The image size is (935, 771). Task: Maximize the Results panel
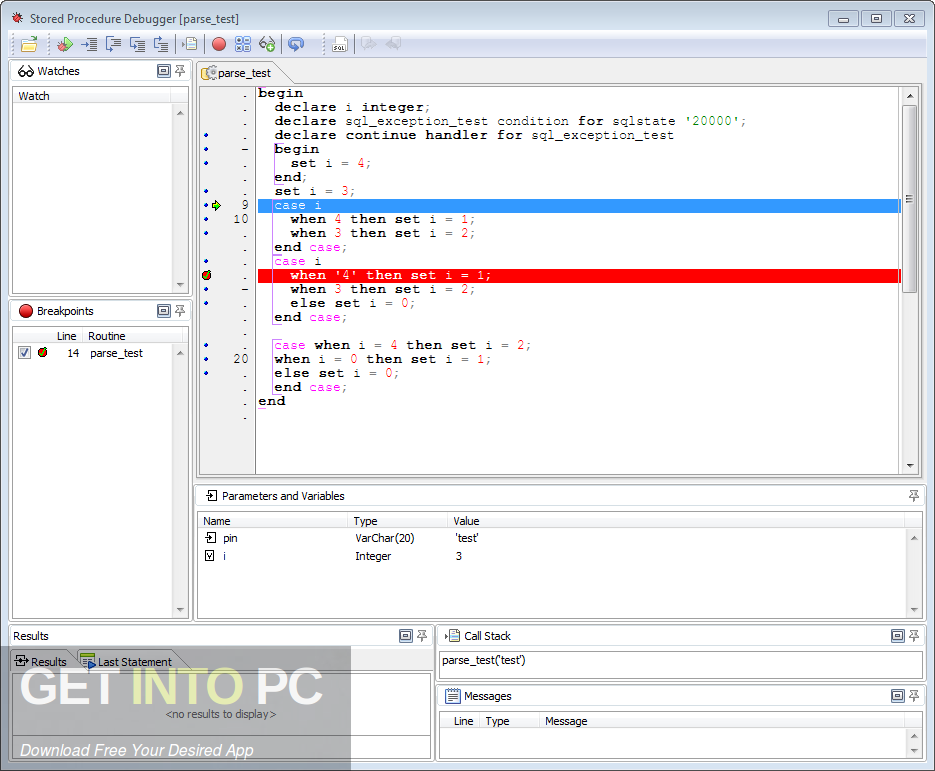pos(405,636)
